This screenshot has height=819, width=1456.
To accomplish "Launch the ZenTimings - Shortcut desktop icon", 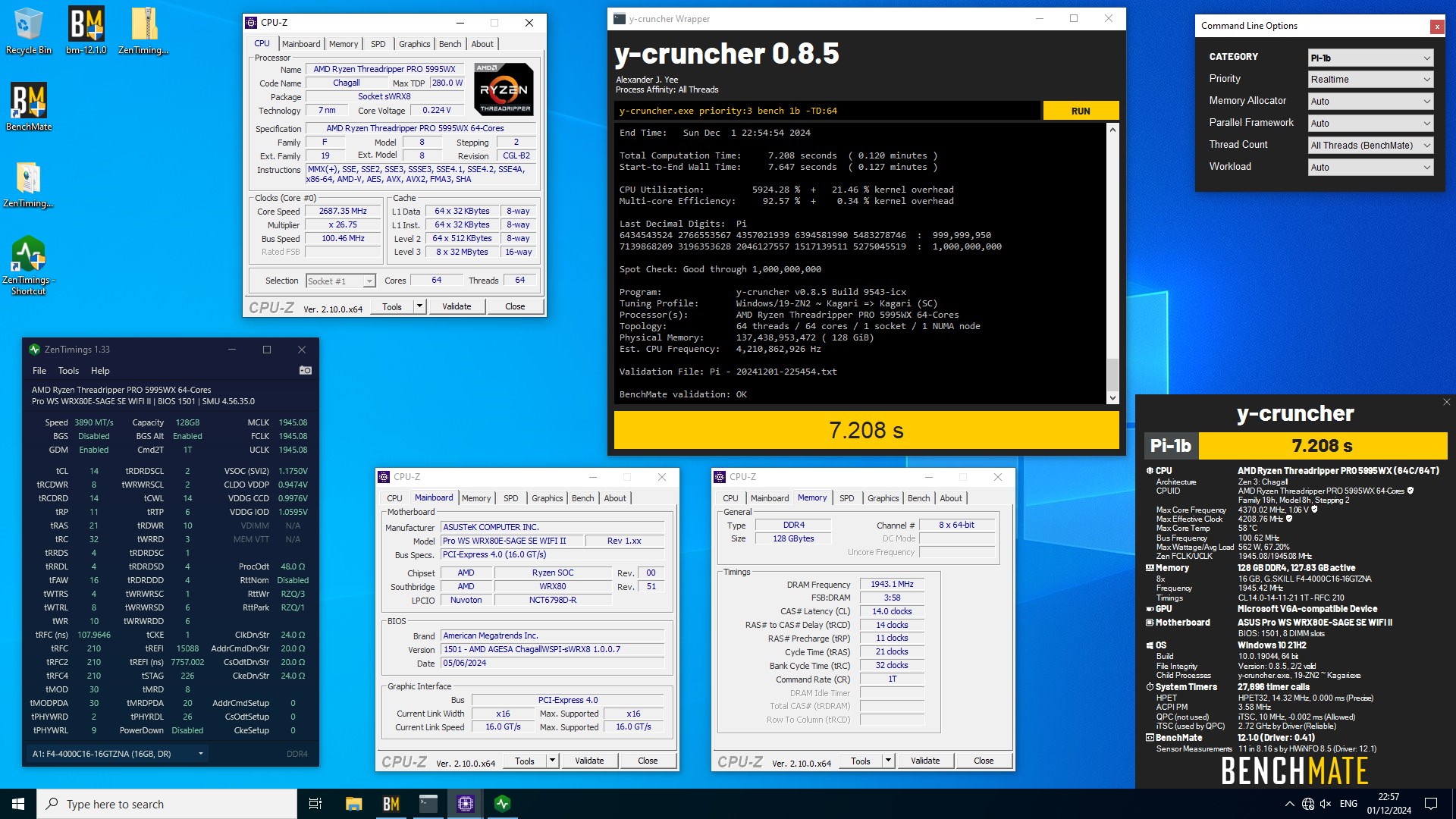I will click(28, 265).
